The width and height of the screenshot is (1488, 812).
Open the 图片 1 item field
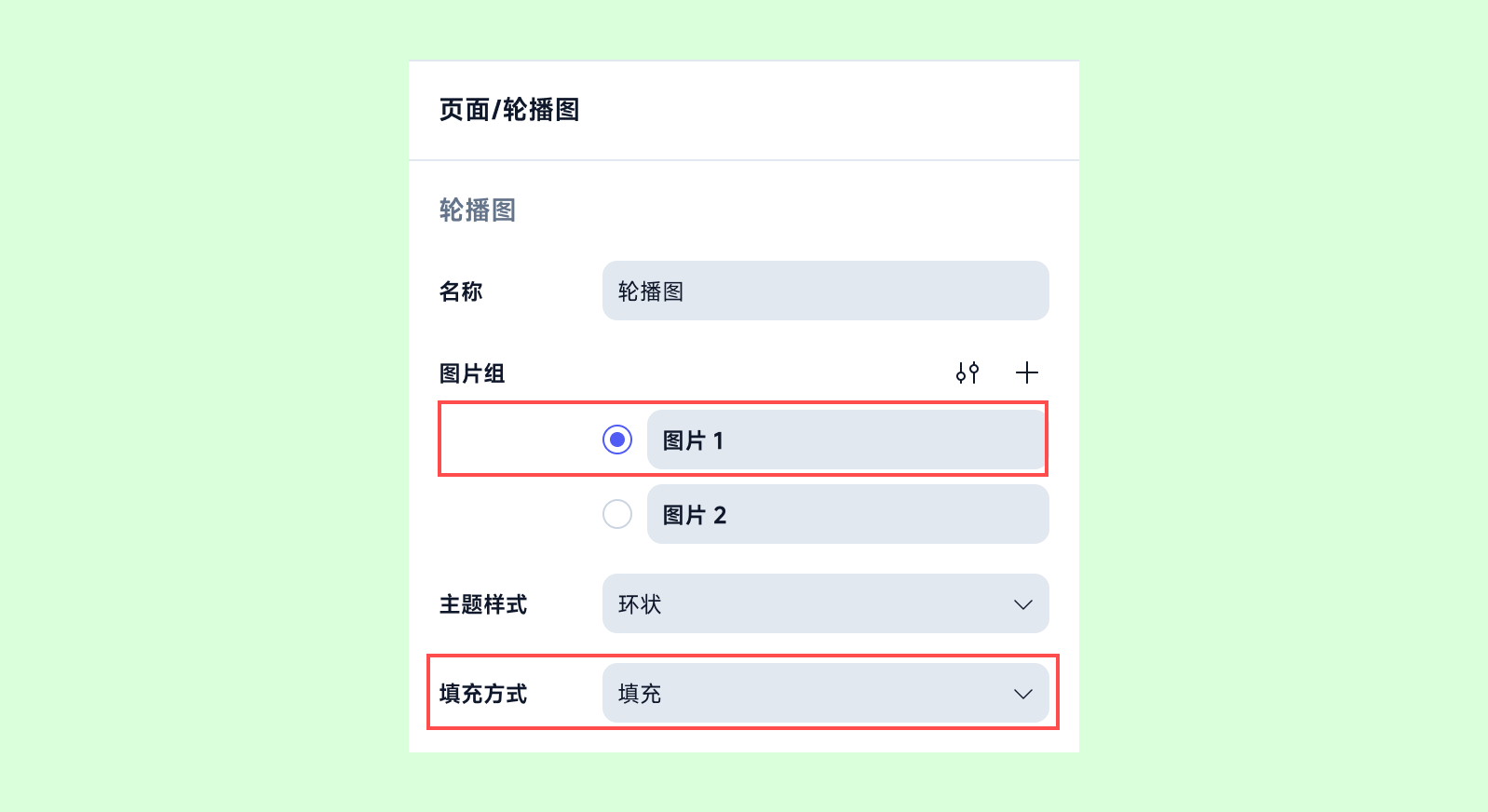tap(846, 440)
